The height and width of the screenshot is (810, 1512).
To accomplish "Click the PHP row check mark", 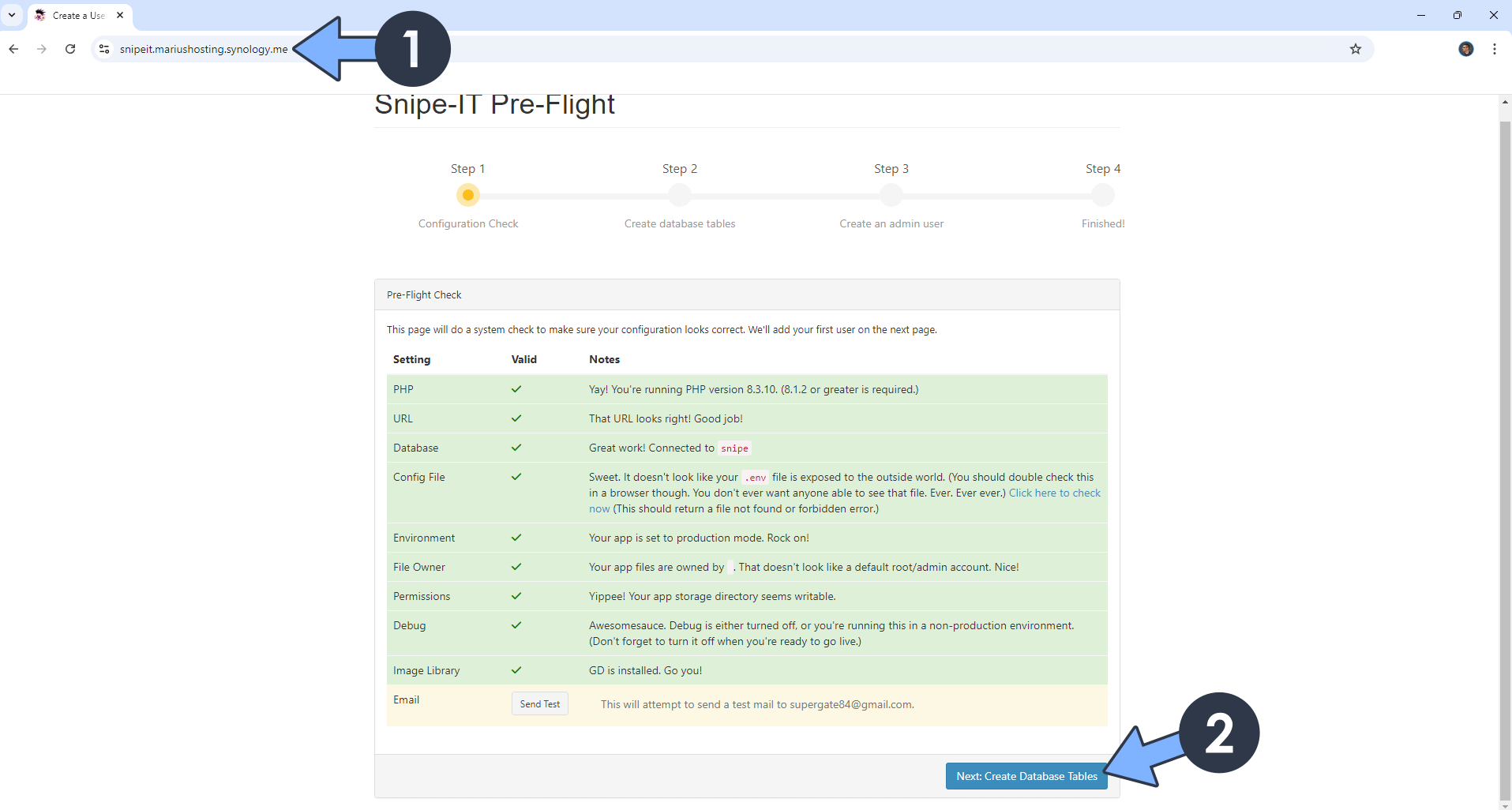I will (516, 389).
